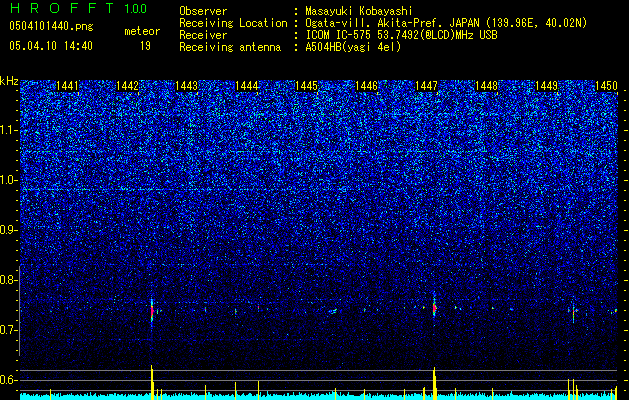Click the HROFFT program title
Viewport: 629px width, 400px height.
point(63,8)
